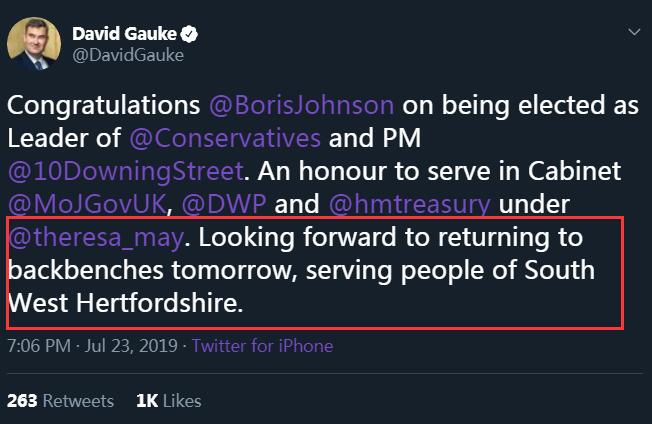Open the tweet options chevron
Image resolution: width=652 pixels, height=424 pixels.
coord(632,33)
